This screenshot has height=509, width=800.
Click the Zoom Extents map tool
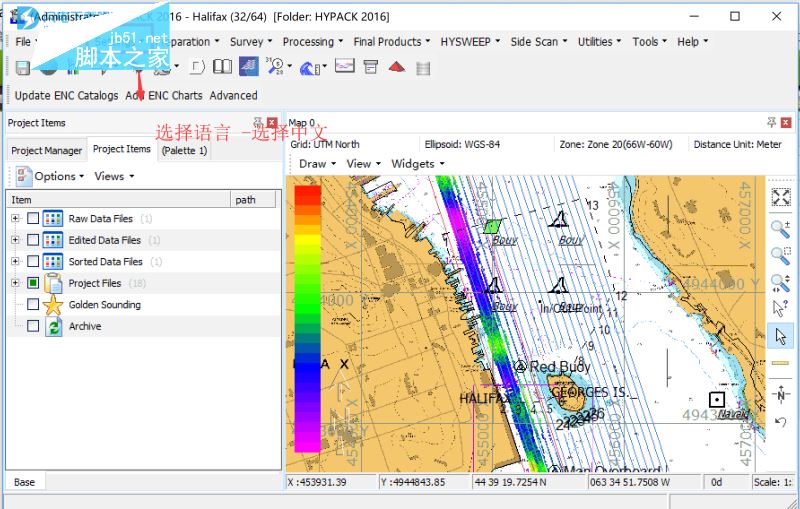781,197
